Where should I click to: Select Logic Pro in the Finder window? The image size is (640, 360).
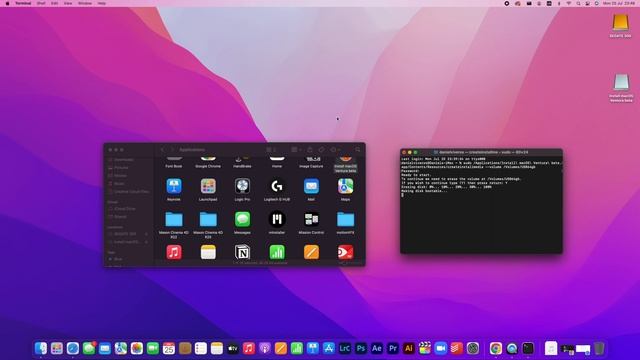[x=242, y=186]
